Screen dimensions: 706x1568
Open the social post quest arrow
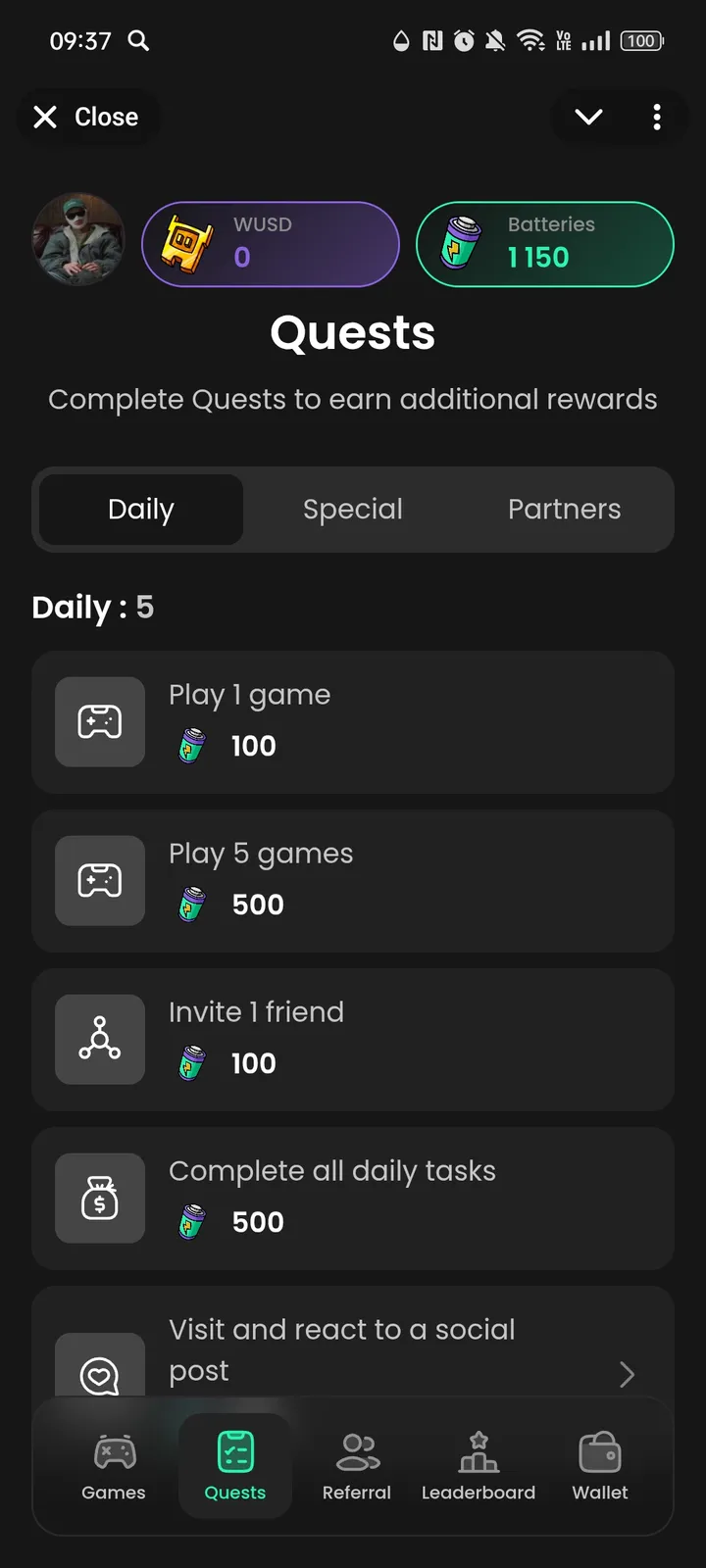[628, 1374]
